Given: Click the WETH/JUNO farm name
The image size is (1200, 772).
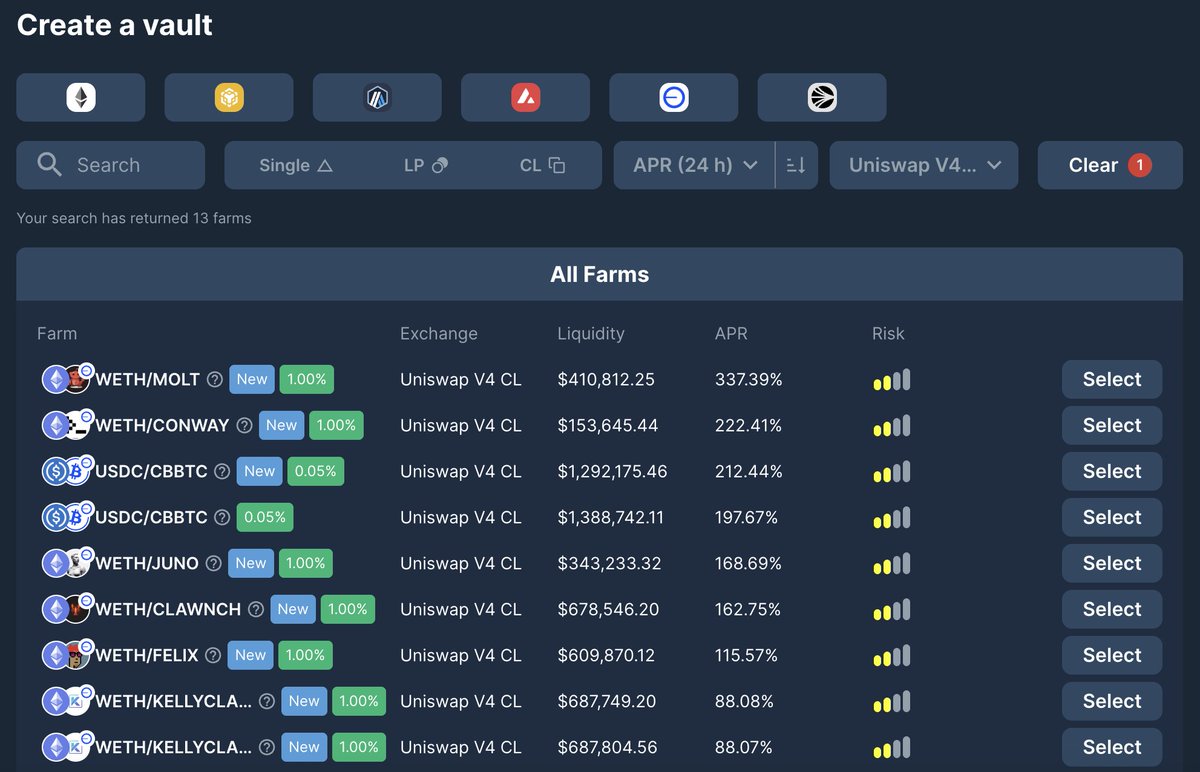Looking at the screenshot, I should [x=147, y=563].
